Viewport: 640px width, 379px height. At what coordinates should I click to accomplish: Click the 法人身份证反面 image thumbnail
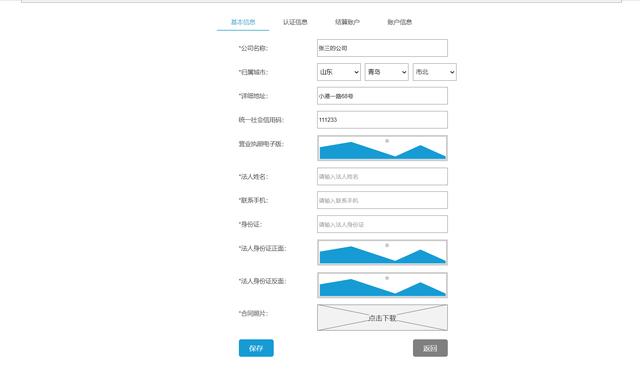tap(382, 285)
